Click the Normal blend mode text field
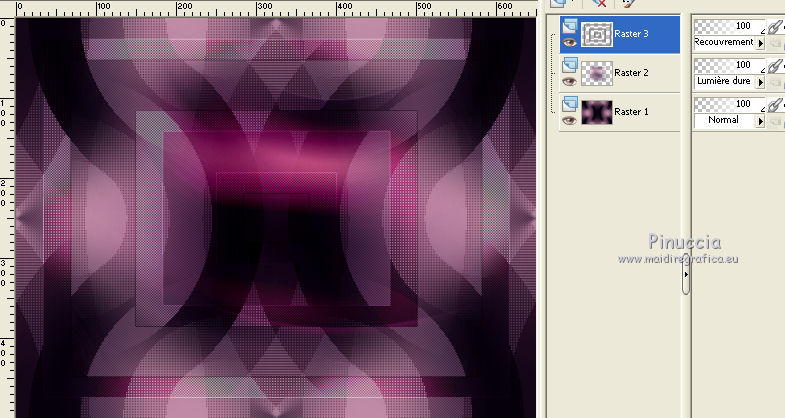Screen dimensions: 785x418 [724, 120]
